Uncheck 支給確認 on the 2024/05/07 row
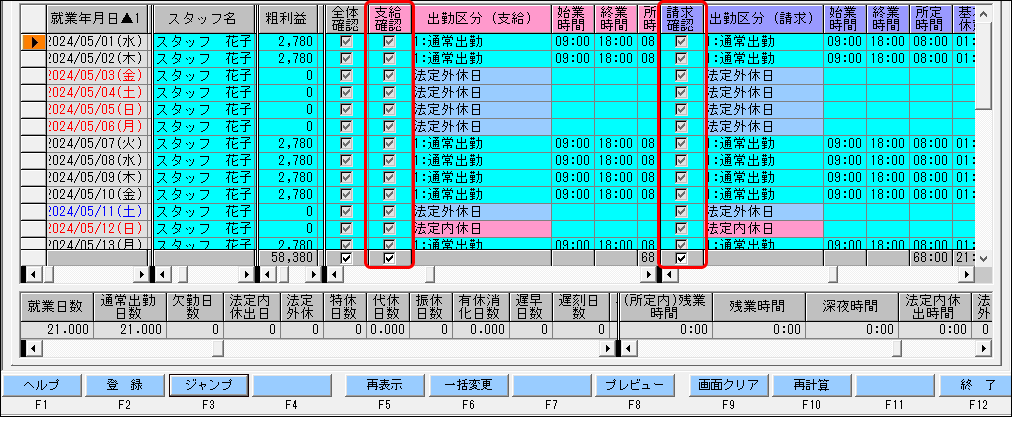The width and height of the screenshot is (1024, 421). point(389,144)
